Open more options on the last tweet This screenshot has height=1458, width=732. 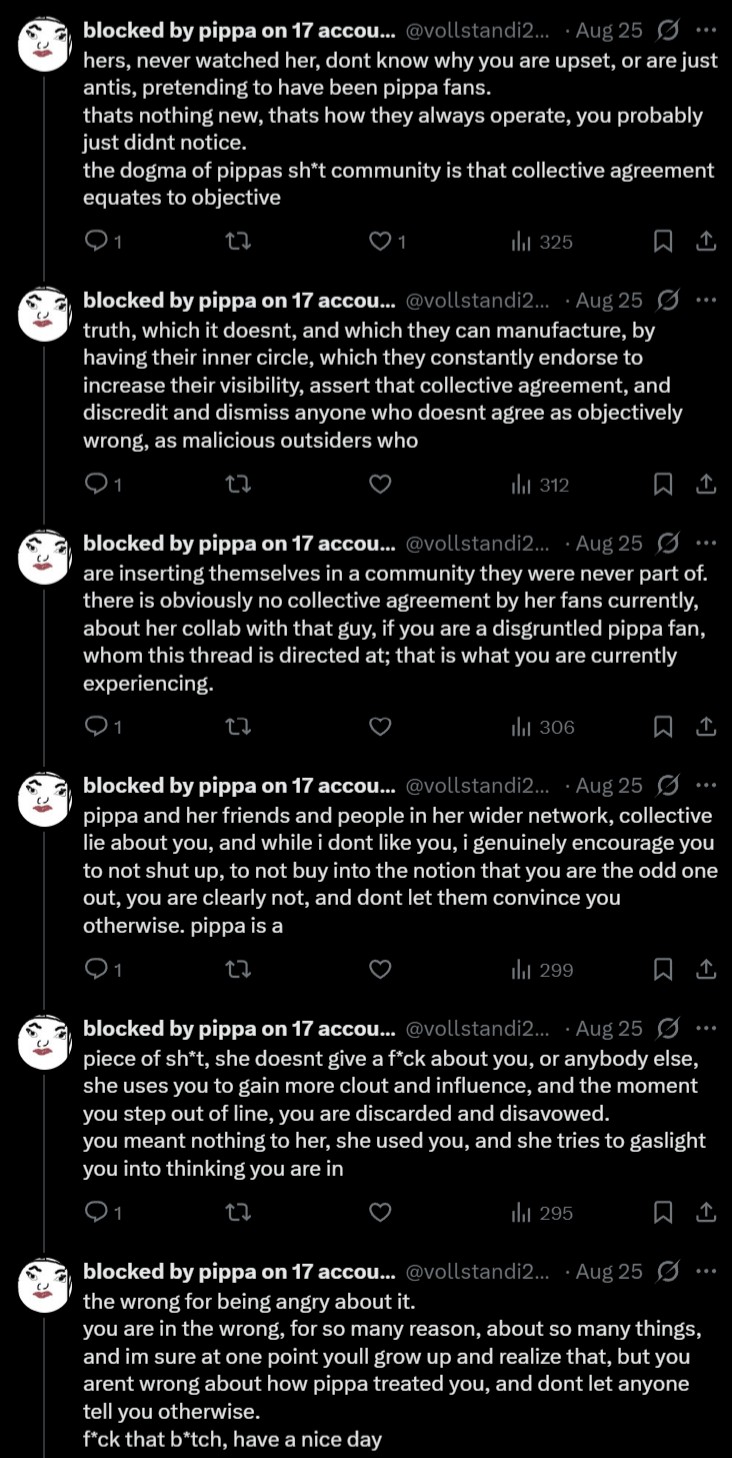[x=706, y=1272]
